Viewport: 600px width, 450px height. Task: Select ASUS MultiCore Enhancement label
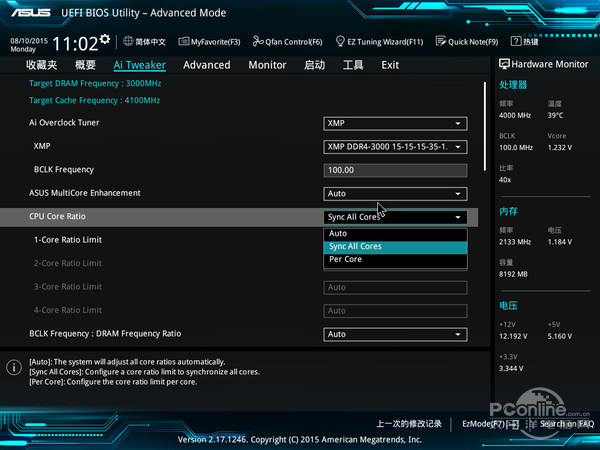[x=85, y=193]
